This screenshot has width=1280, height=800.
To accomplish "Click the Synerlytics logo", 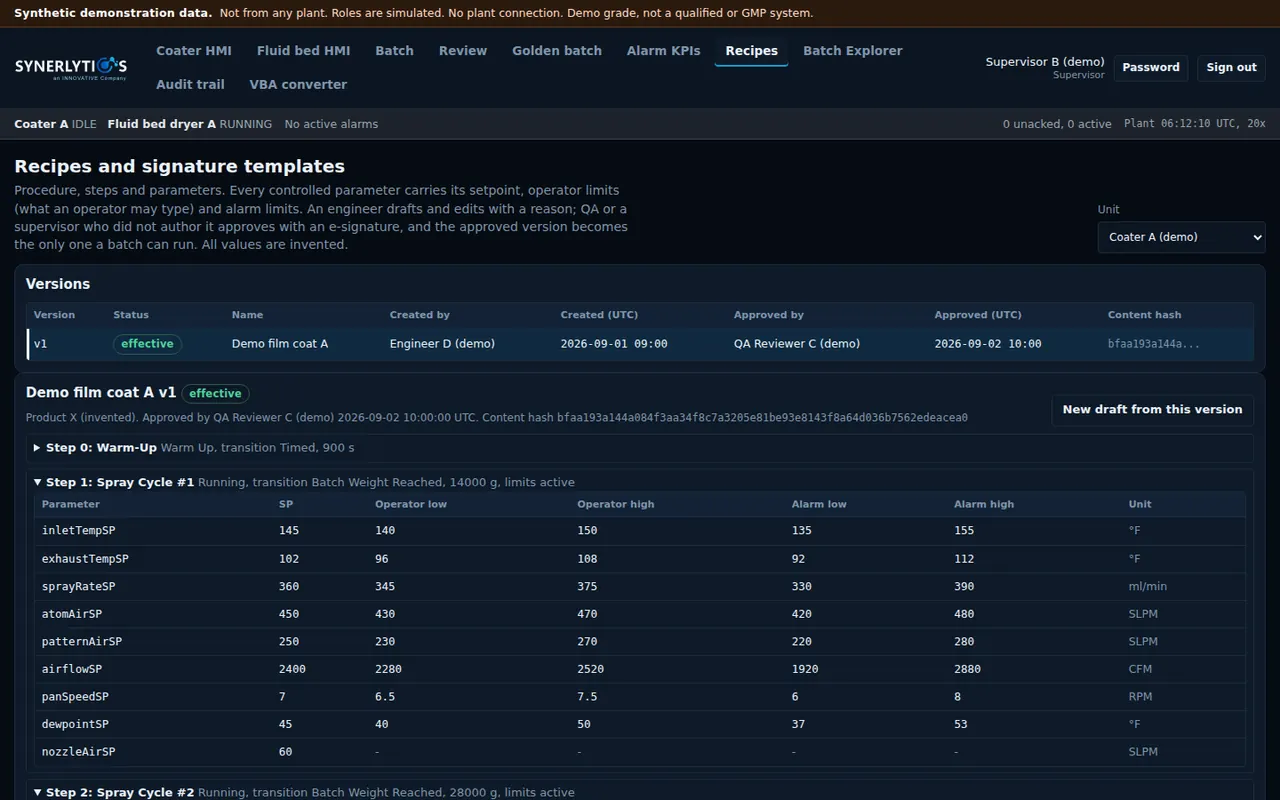I will coord(71,67).
